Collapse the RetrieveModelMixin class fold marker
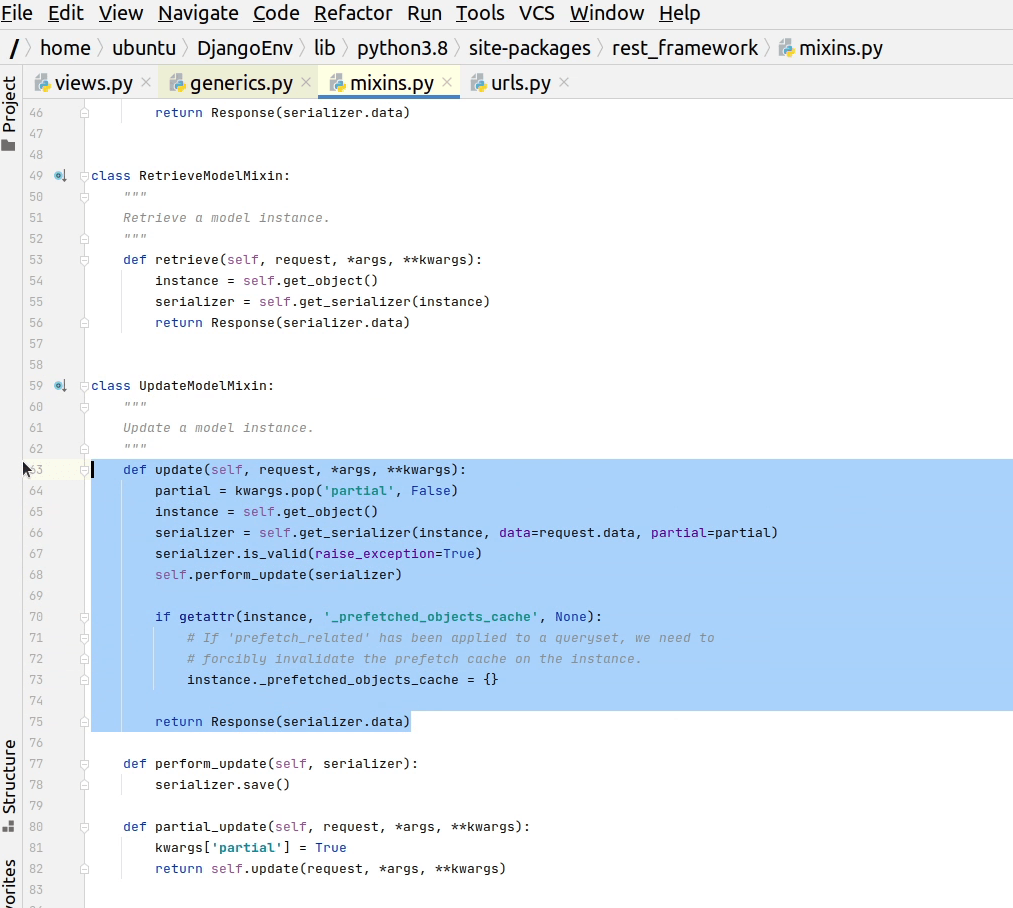Screen dimensions: 1013x908 [x=85, y=176]
